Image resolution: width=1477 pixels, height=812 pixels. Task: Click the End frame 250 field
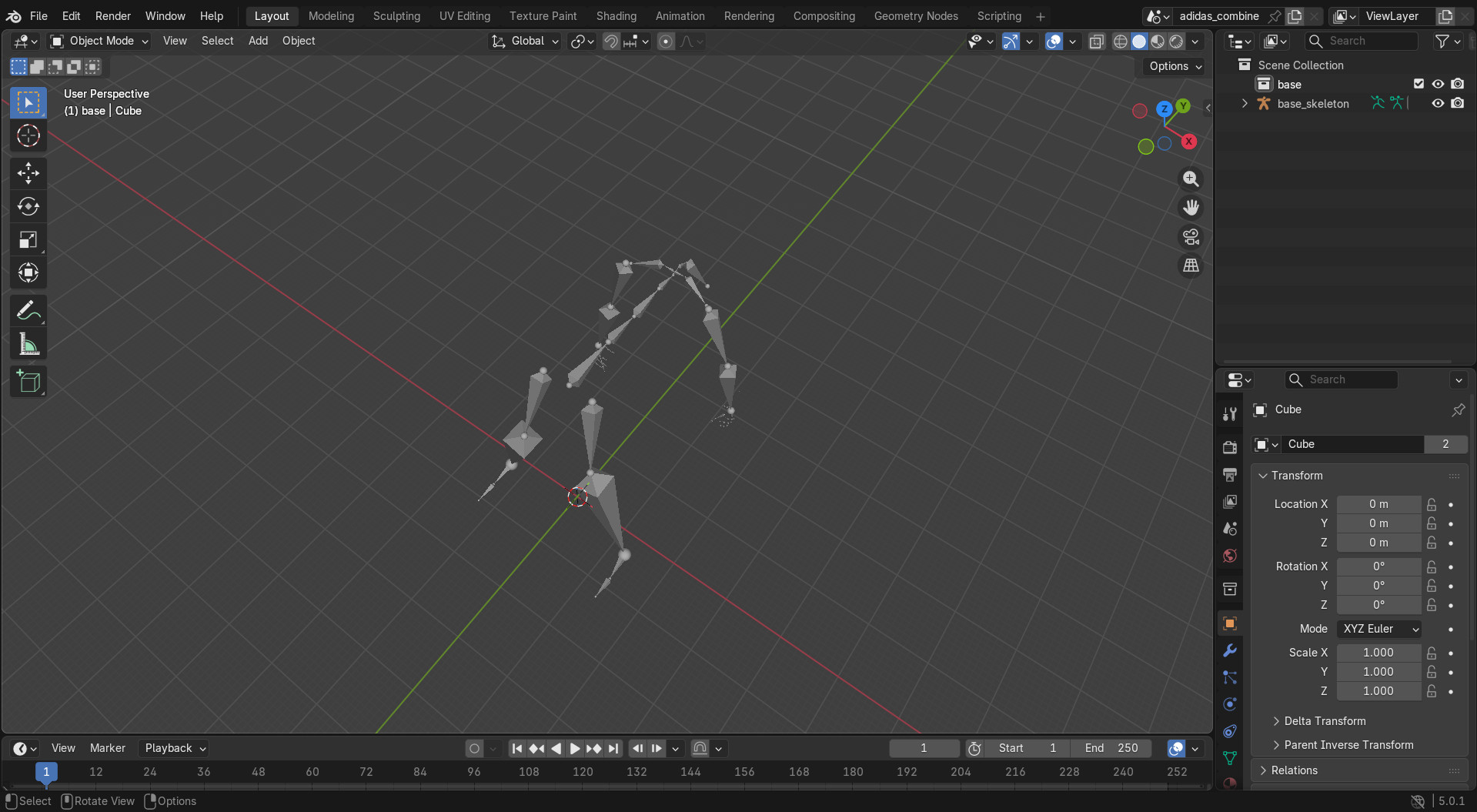click(x=1111, y=748)
